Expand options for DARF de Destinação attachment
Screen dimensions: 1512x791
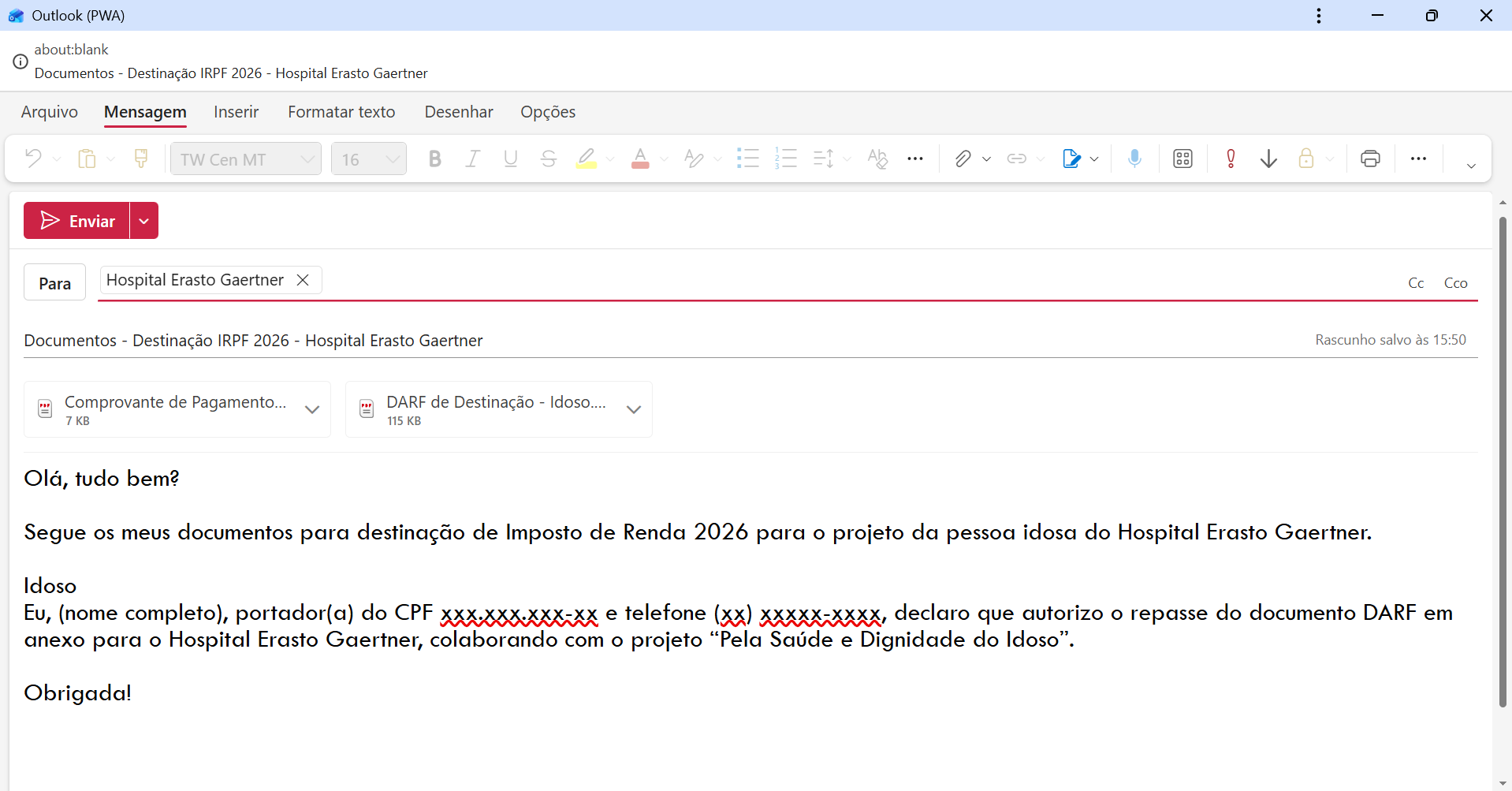634,409
